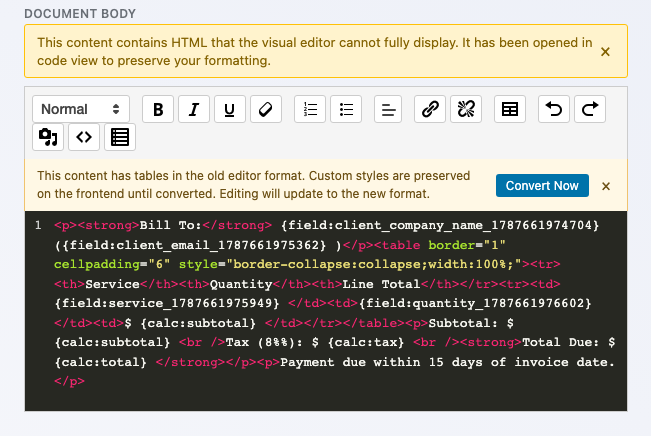Viewport: 651px width, 436px height.
Task: Insert a hyperlink
Action: click(x=430, y=109)
